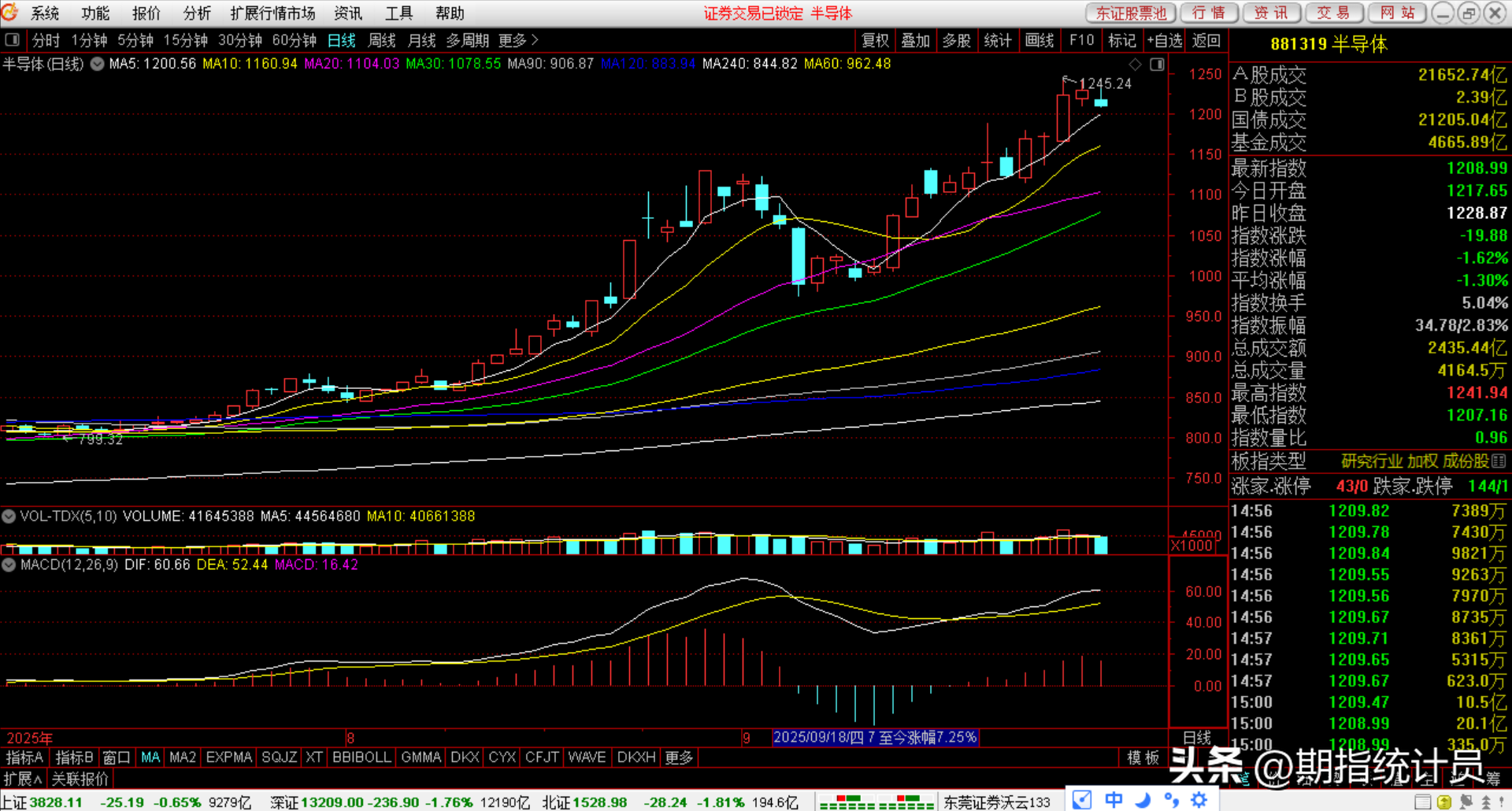
Task: Switch to 周线 weekly chart period
Action: click(x=382, y=40)
